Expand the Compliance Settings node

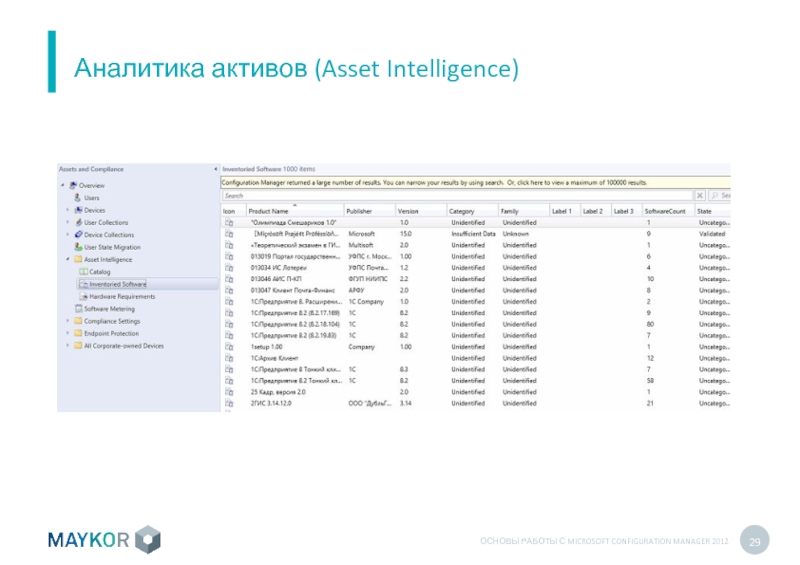(x=67, y=321)
